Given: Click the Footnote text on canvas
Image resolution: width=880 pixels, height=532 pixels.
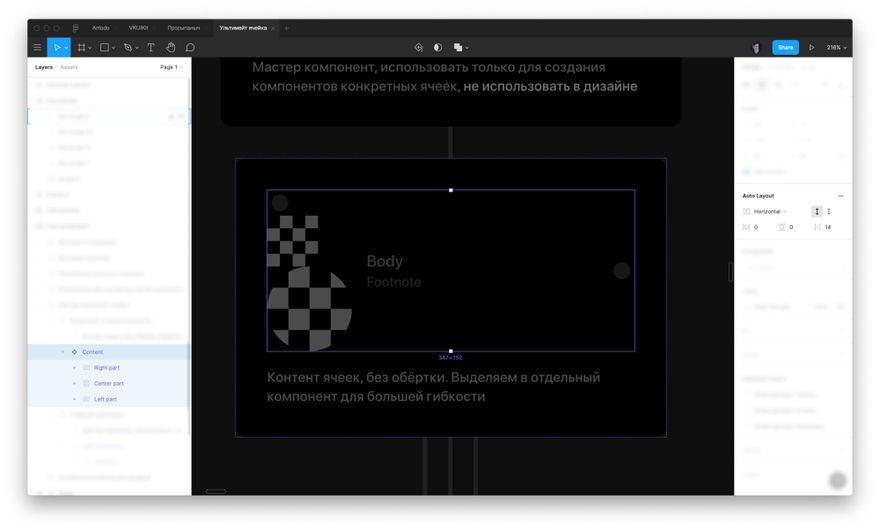Looking at the screenshot, I should [393, 282].
